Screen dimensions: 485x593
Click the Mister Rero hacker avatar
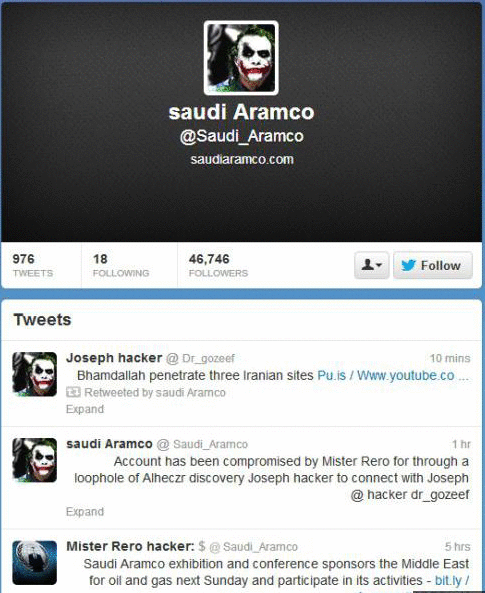[34, 563]
